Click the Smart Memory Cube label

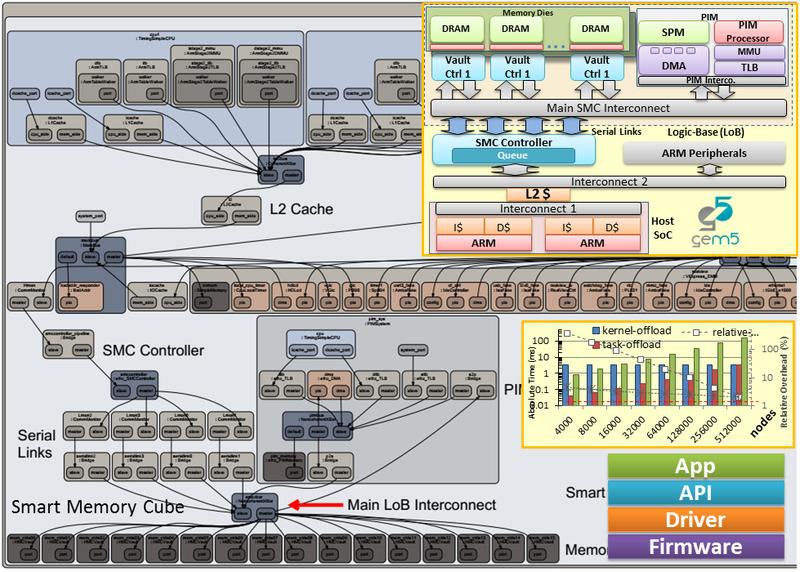coord(97,507)
